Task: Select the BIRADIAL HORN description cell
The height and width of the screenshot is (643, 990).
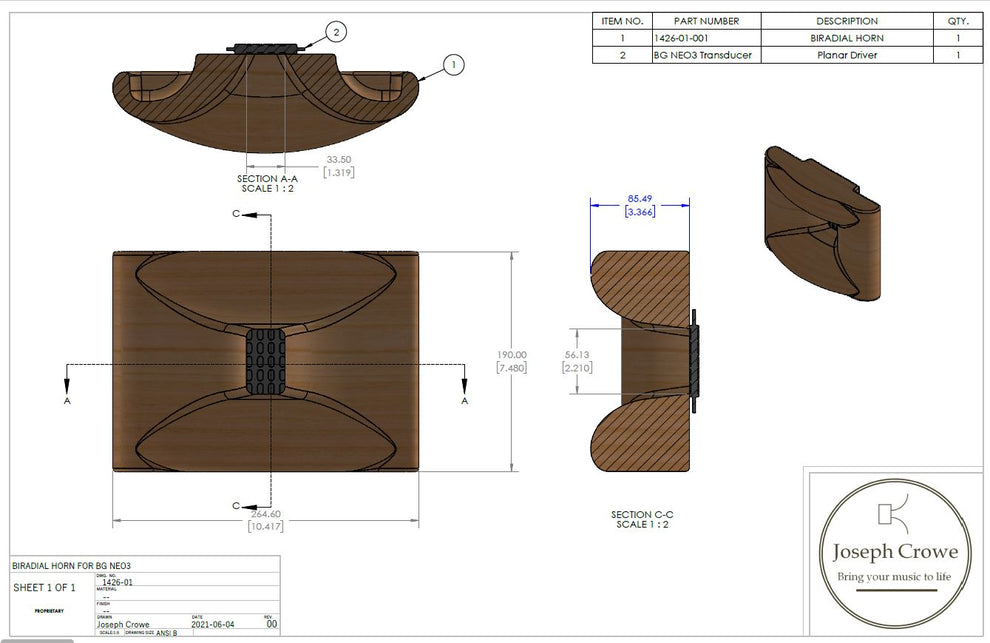Action: (846, 38)
